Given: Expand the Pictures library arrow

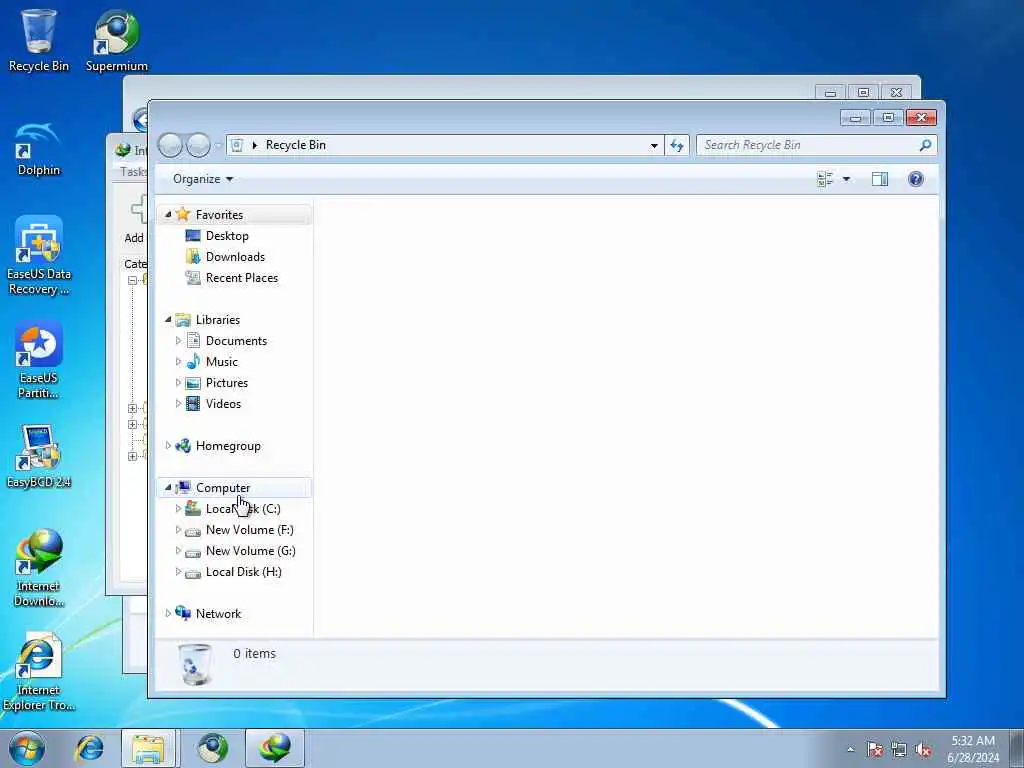Looking at the screenshot, I should point(178,383).
